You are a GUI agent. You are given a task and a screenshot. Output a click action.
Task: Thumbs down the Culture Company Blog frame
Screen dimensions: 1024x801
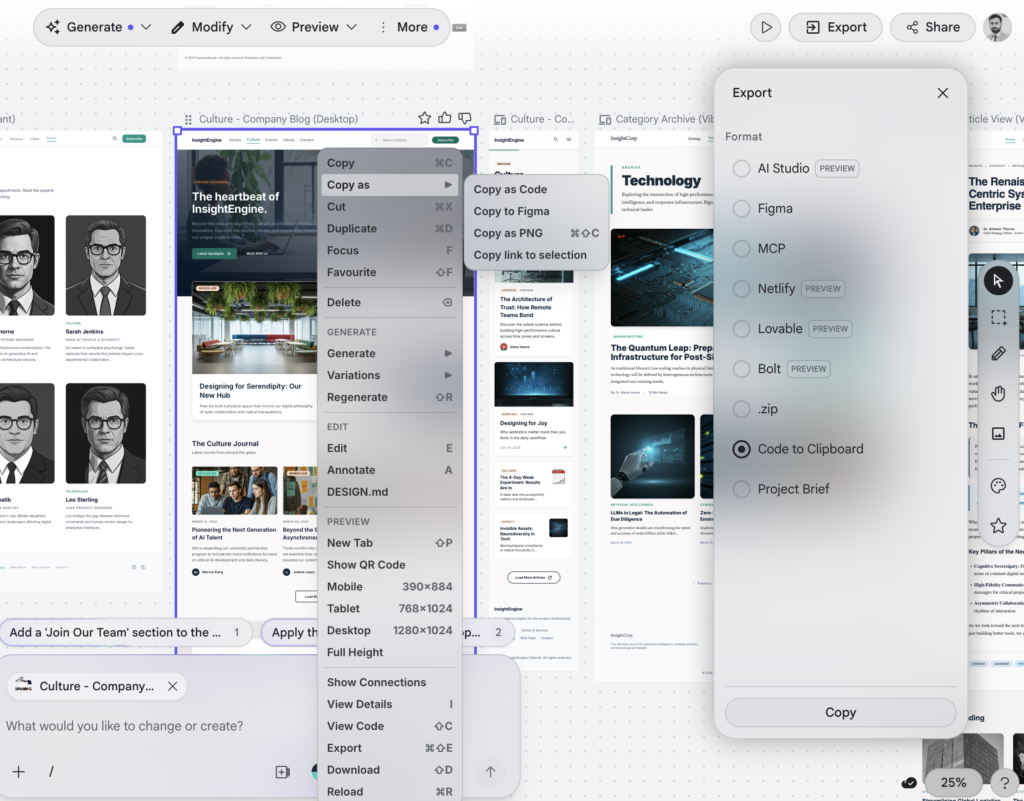464,118
